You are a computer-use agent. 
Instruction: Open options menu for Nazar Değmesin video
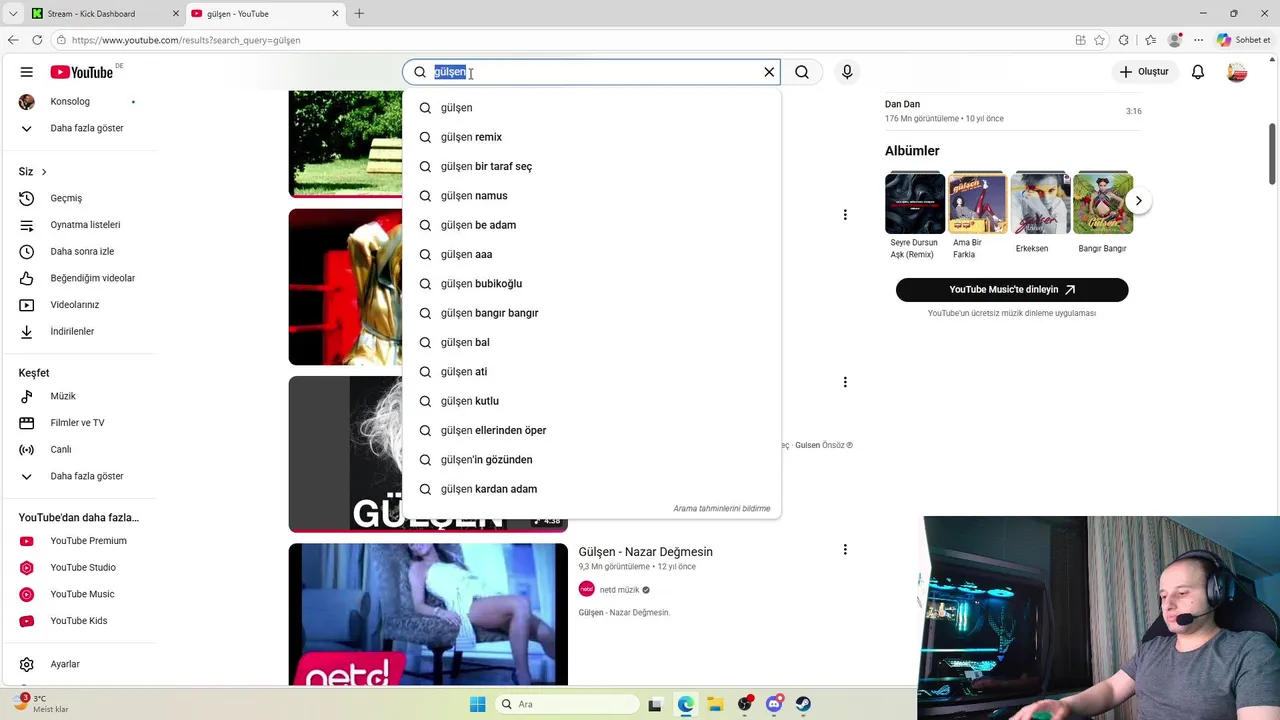pyautogui.click(x=845, y=549)
